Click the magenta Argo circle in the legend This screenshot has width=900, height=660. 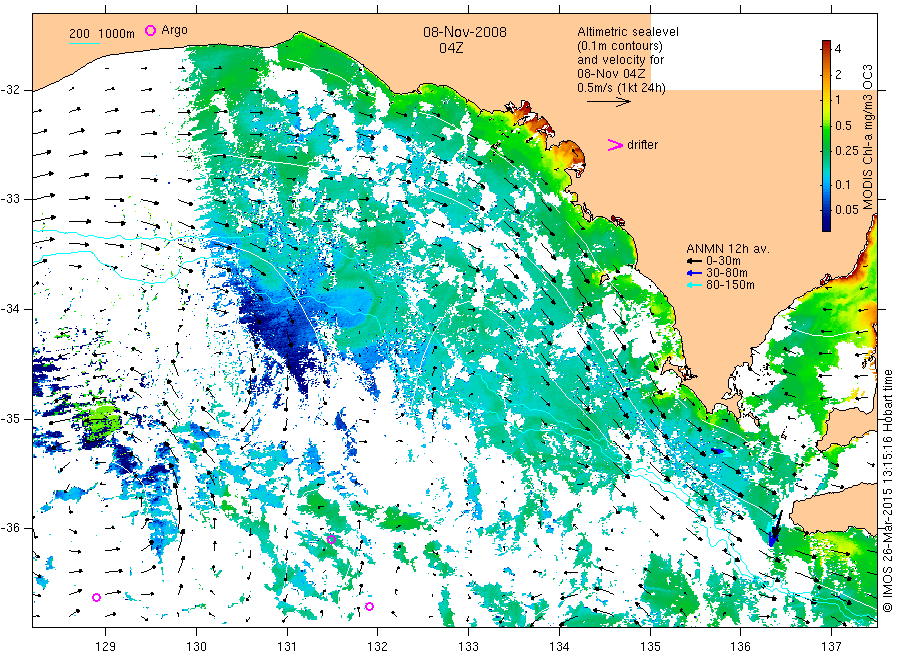150,30
